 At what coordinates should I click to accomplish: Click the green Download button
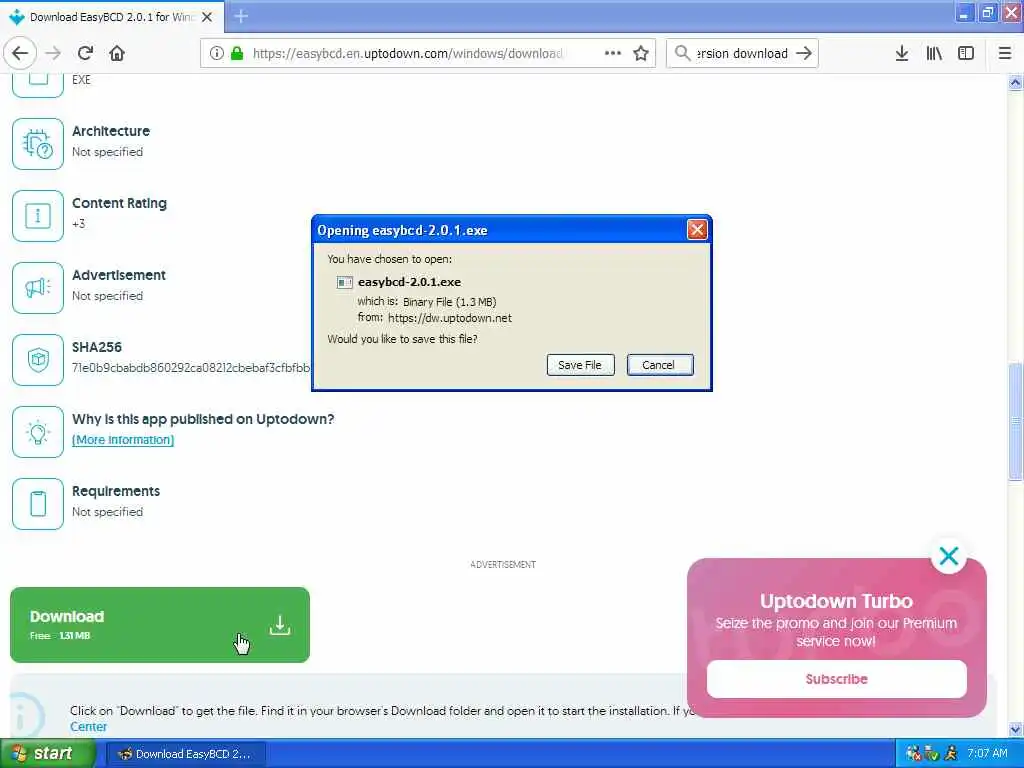click(x=160, y=625)
